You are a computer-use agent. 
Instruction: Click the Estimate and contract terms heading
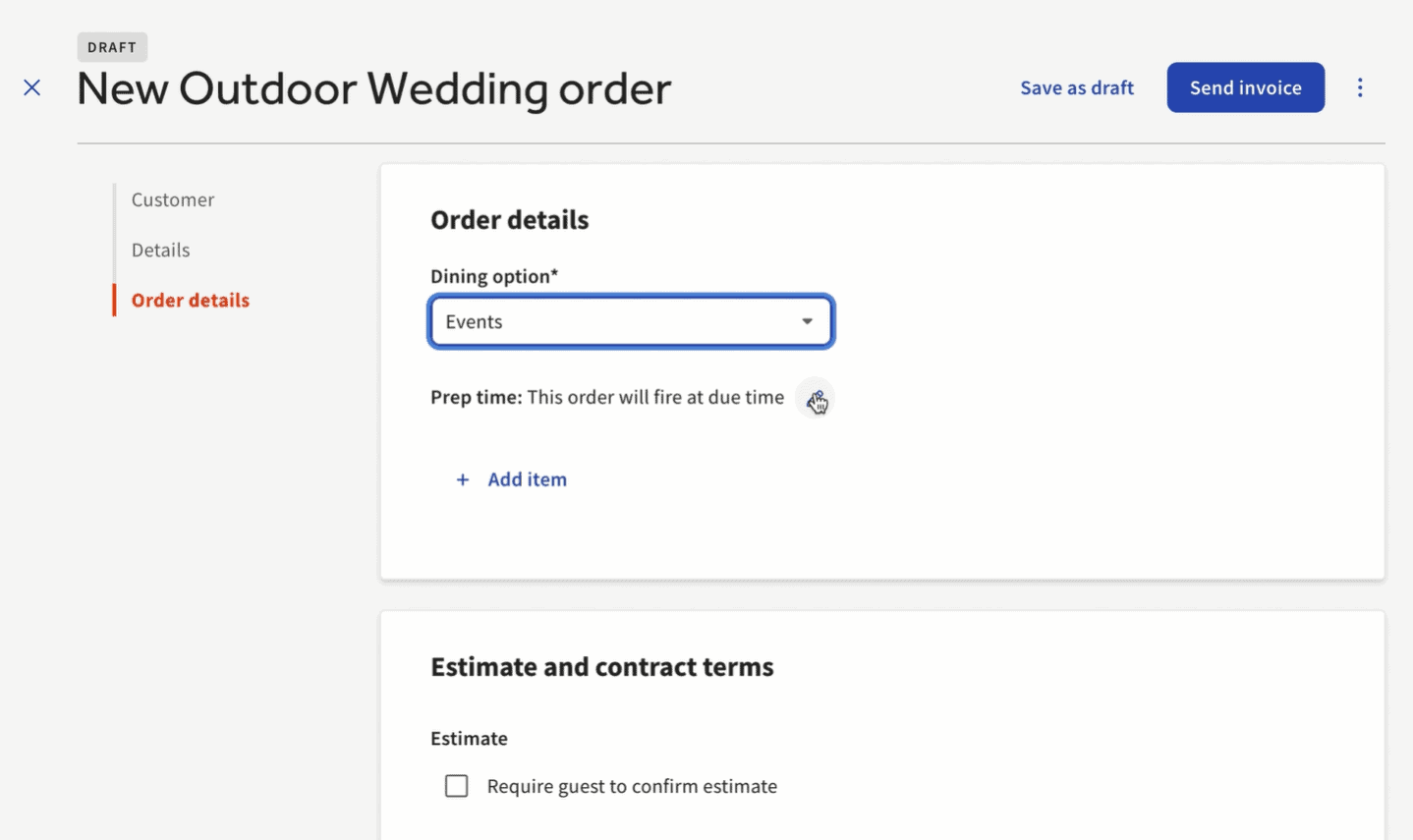(x=602, y=667)
